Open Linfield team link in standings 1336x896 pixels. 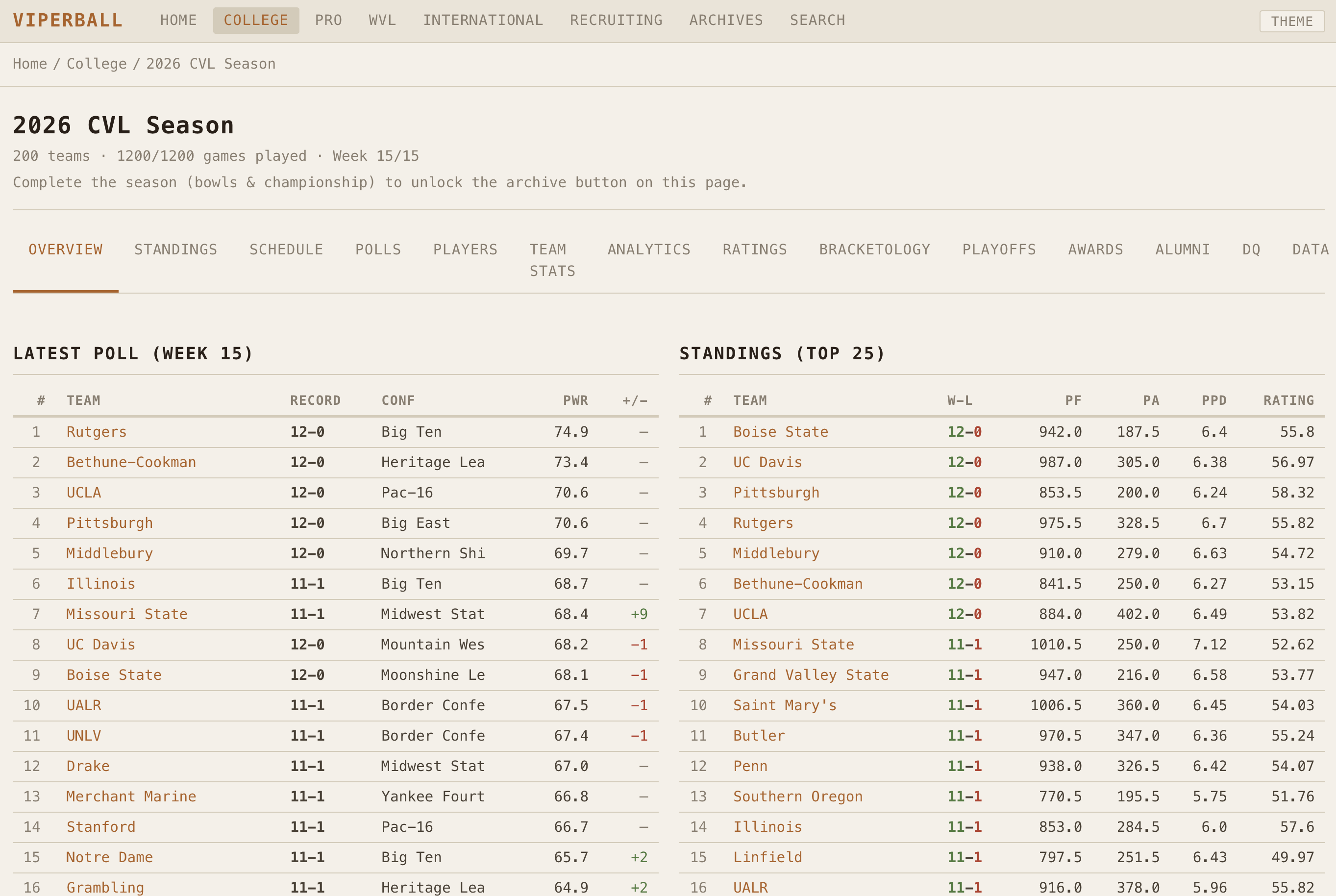click(x=767, y=857)
